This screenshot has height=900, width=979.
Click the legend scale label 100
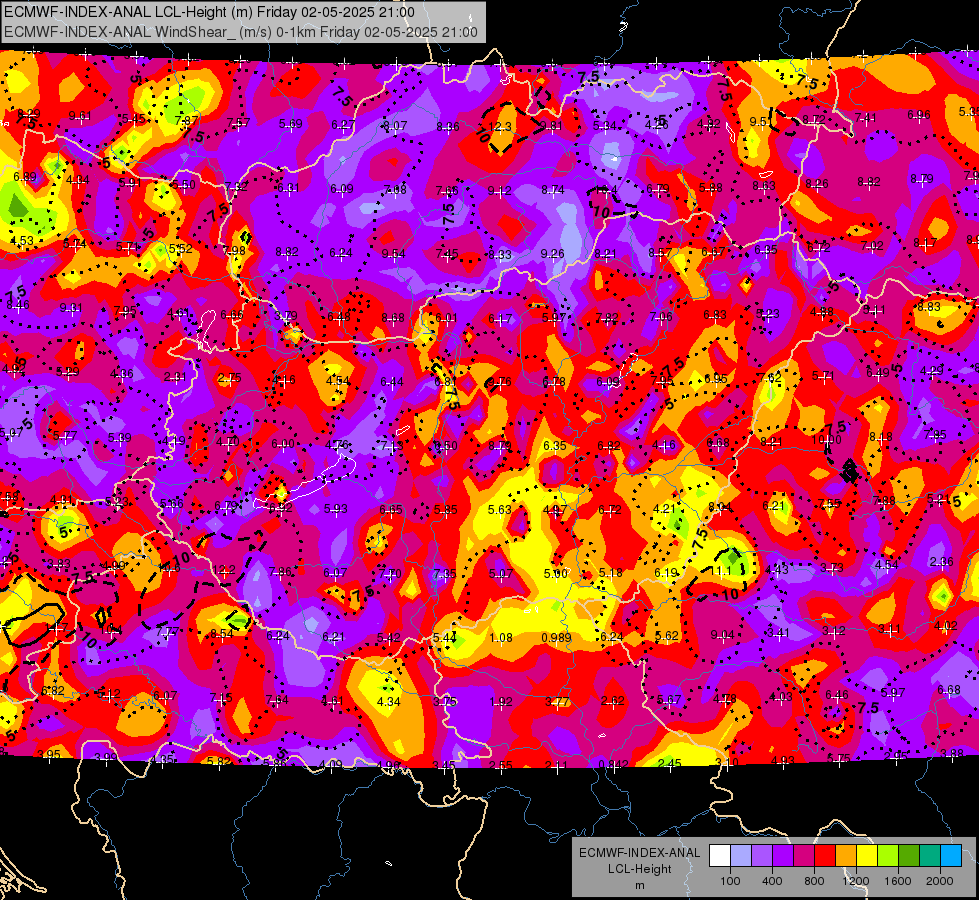(x=730, y=881)
